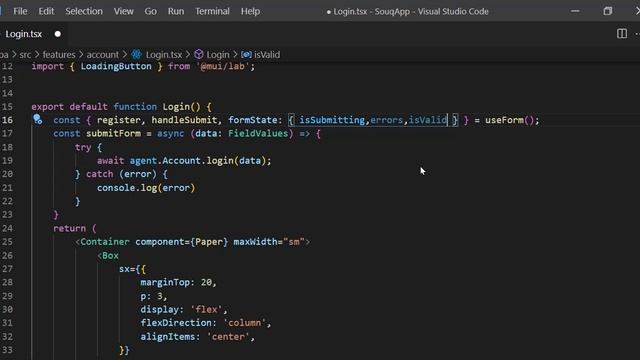Click line number 16 in the gutter

click(7, 120)
